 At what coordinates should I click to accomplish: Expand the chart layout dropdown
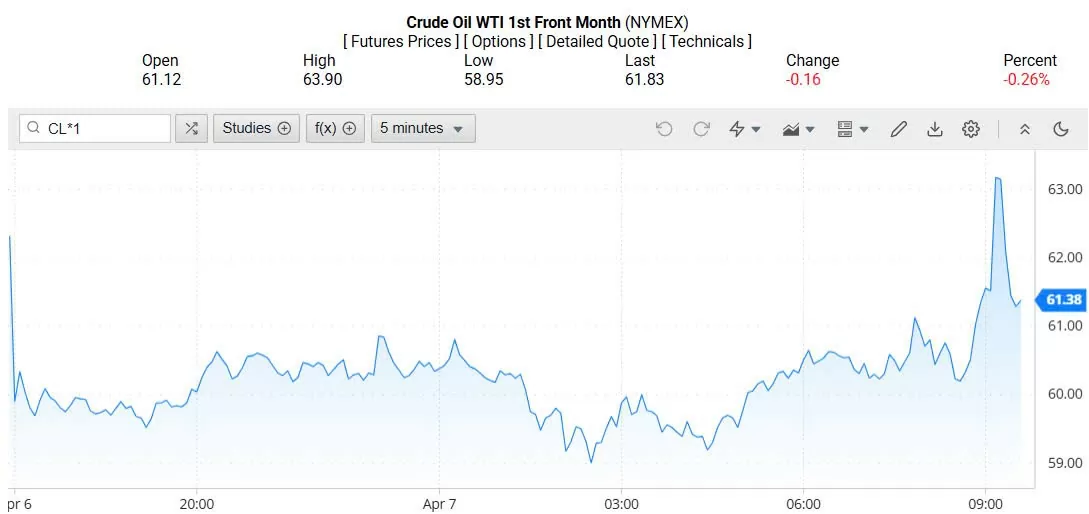tap(852, 129)
